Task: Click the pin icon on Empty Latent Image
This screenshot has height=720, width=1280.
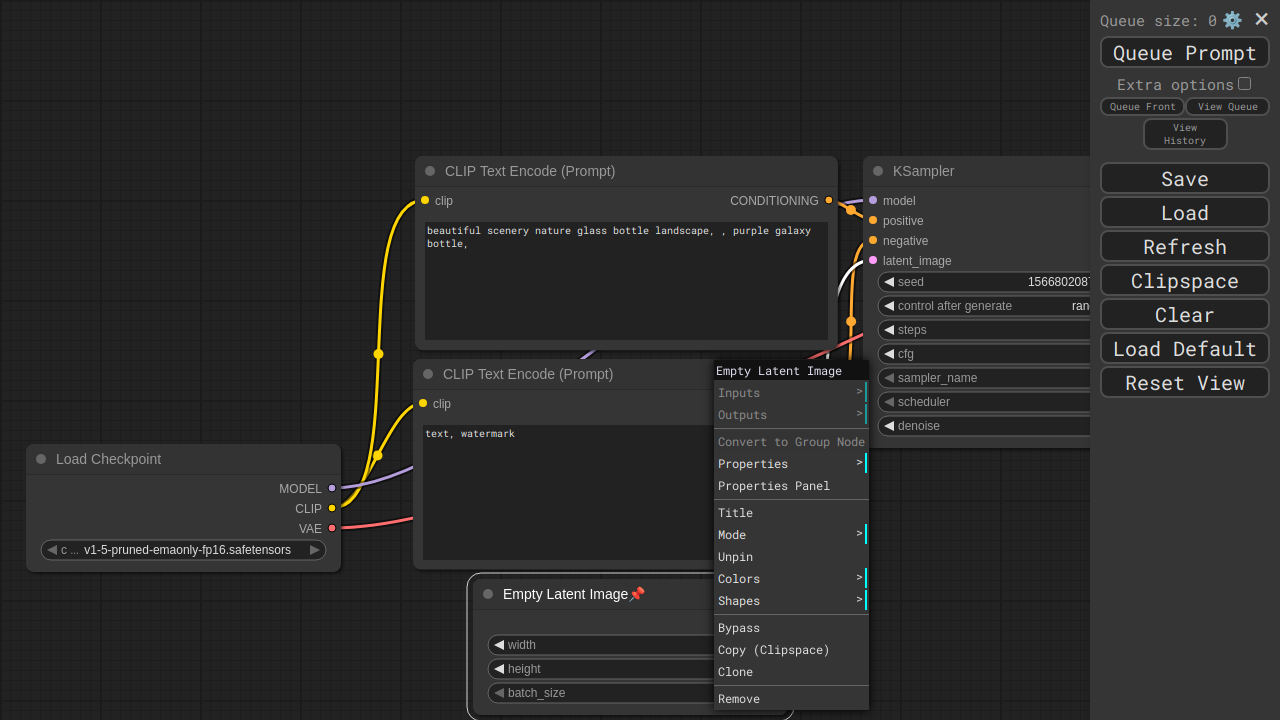Action: 637,594
